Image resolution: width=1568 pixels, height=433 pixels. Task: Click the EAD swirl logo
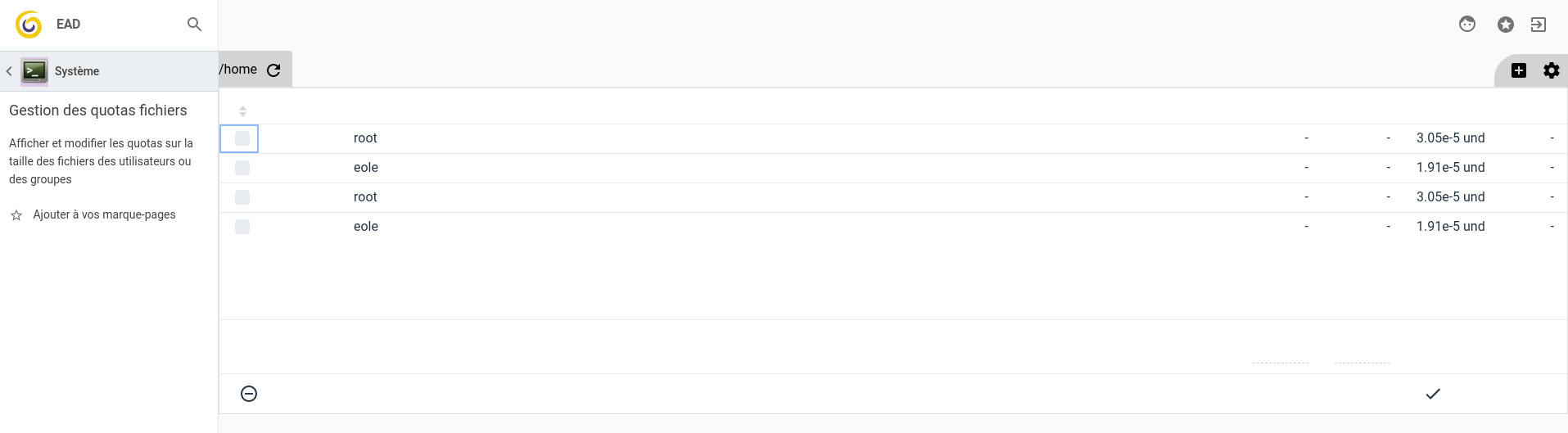(29, 25)
